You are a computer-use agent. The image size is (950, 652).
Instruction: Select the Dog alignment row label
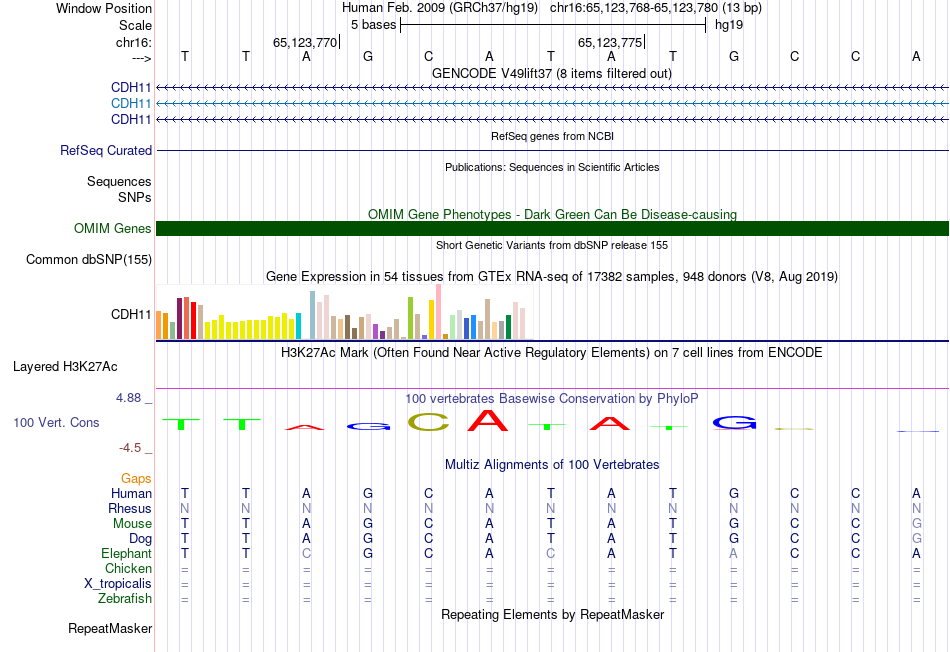141,539
